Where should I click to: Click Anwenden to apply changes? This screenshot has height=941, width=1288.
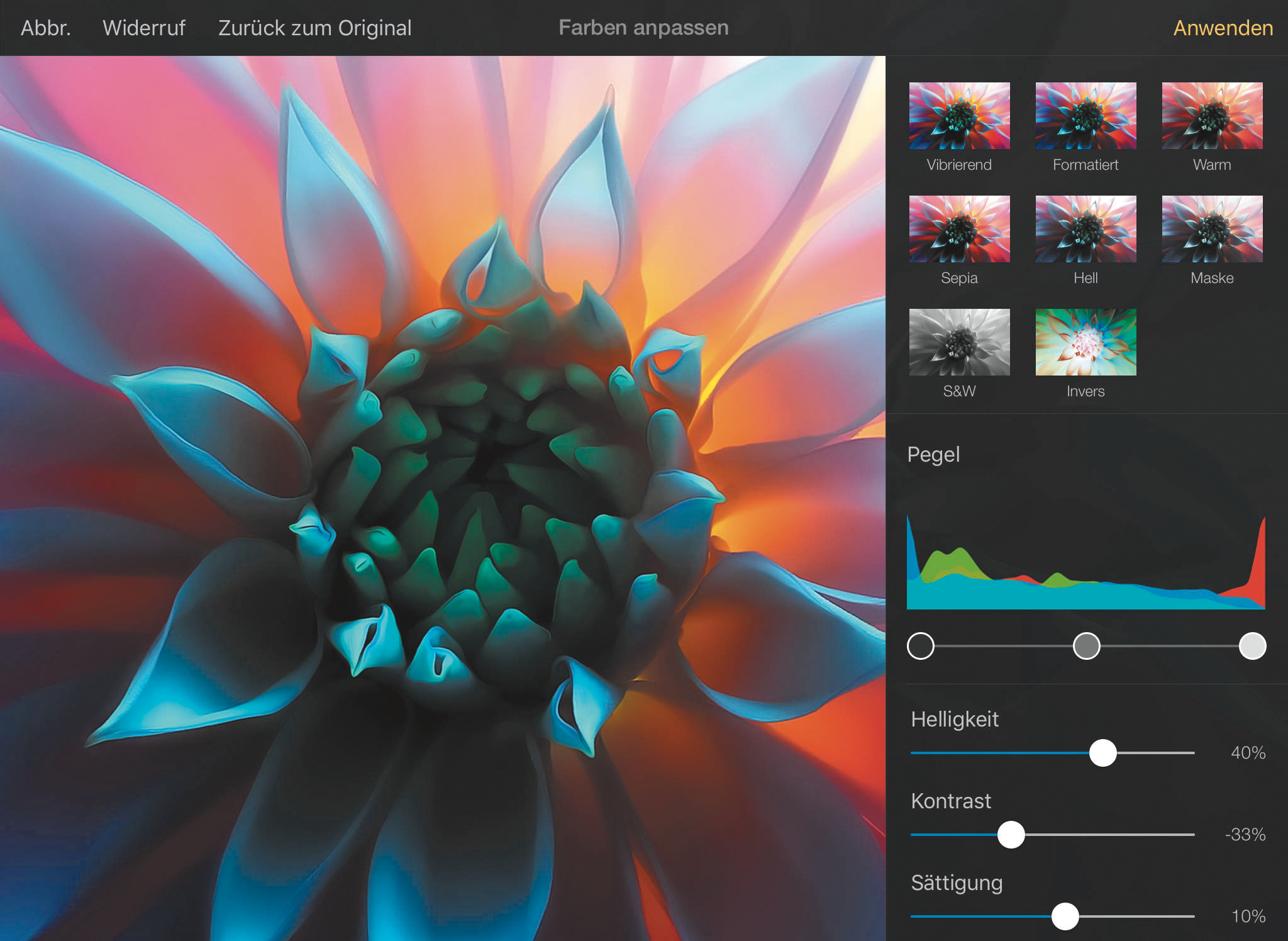[x=1223, y=28]
